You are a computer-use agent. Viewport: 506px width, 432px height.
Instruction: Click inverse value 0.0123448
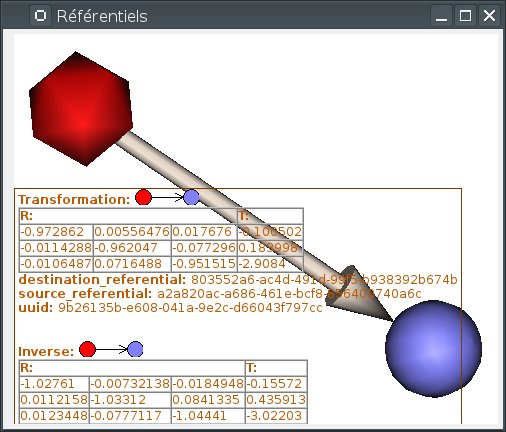click(x=54, y=416)
